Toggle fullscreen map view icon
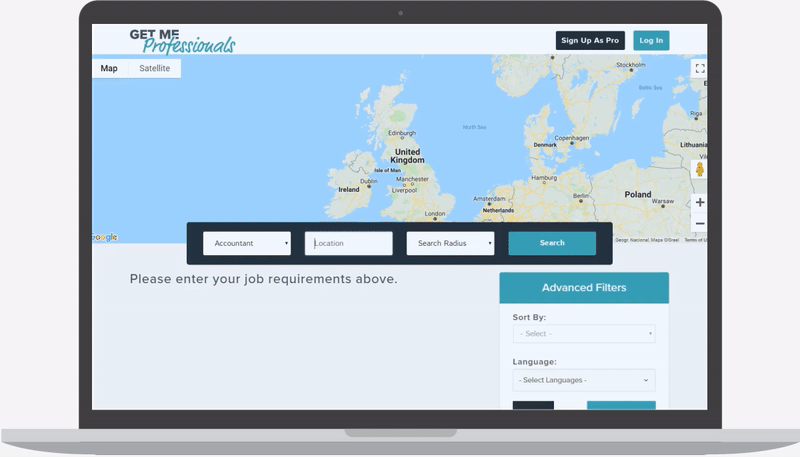The image size is (800, 457). [x=699, y=68]
